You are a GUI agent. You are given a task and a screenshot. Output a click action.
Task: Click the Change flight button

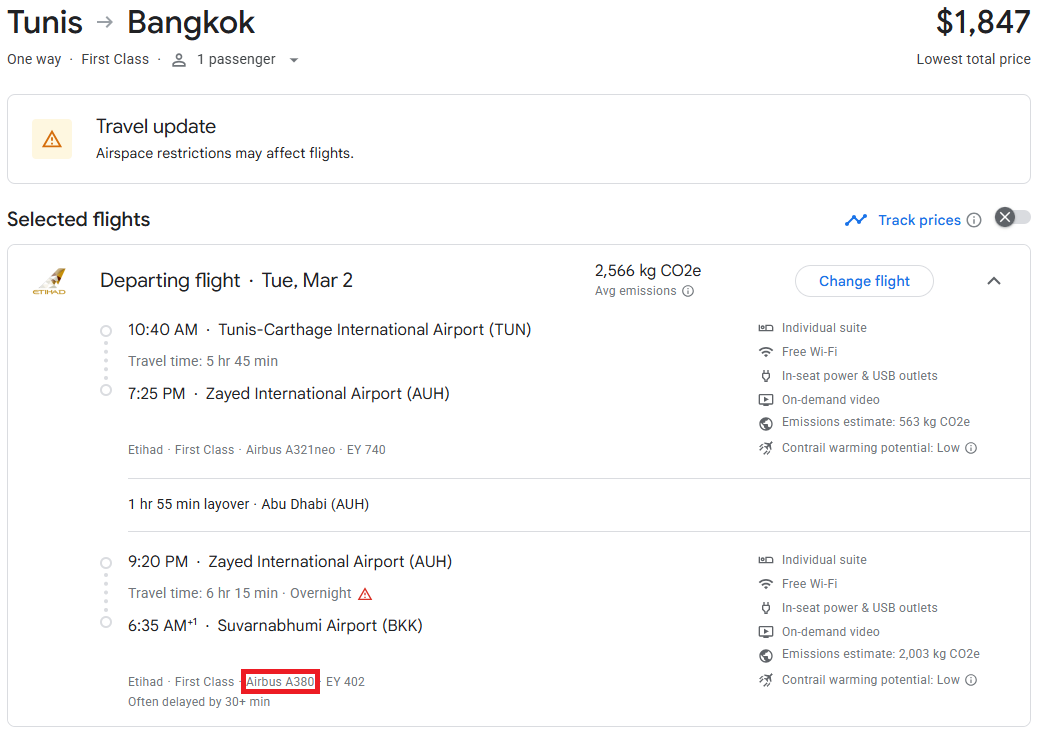864,281
